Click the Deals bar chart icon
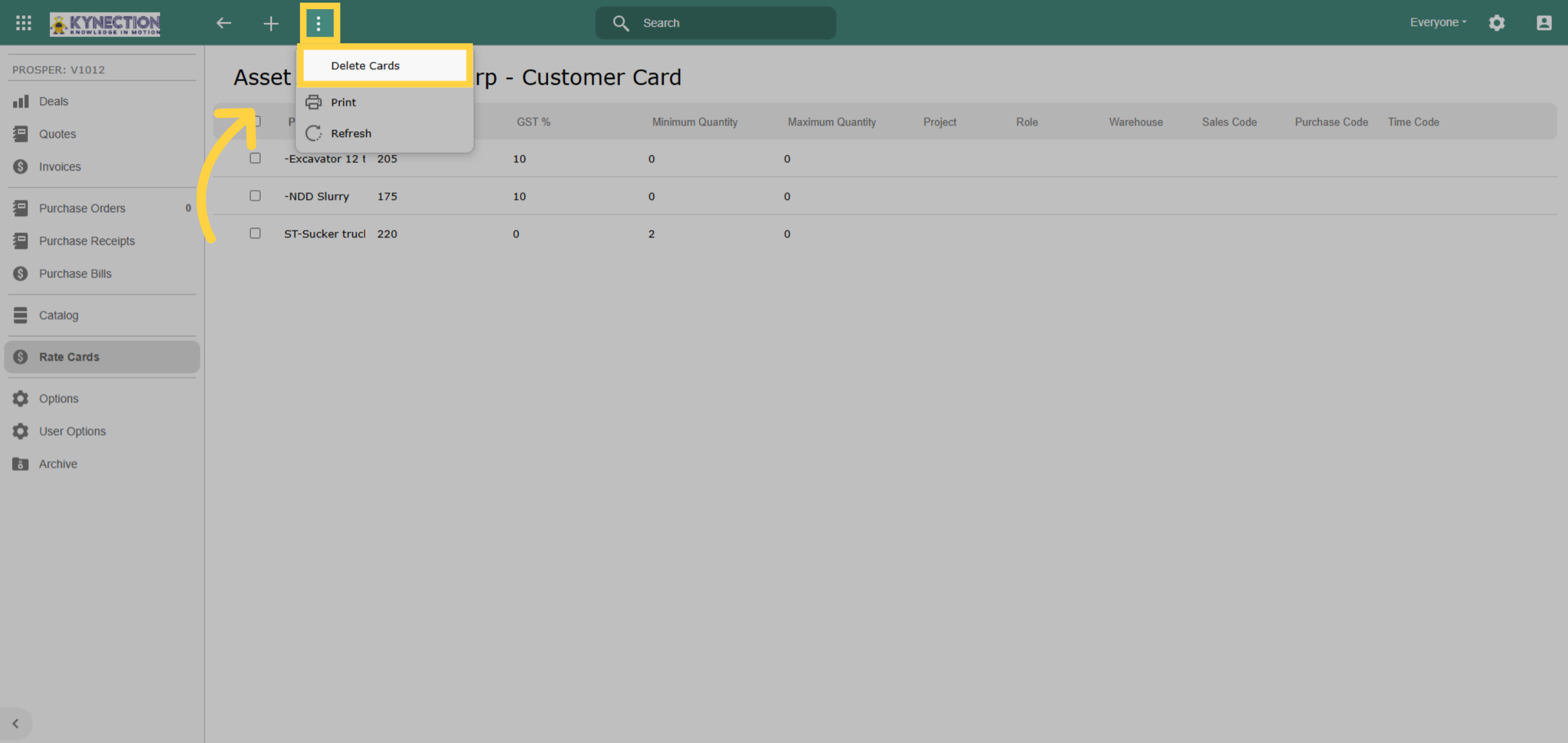 (21, 101)
